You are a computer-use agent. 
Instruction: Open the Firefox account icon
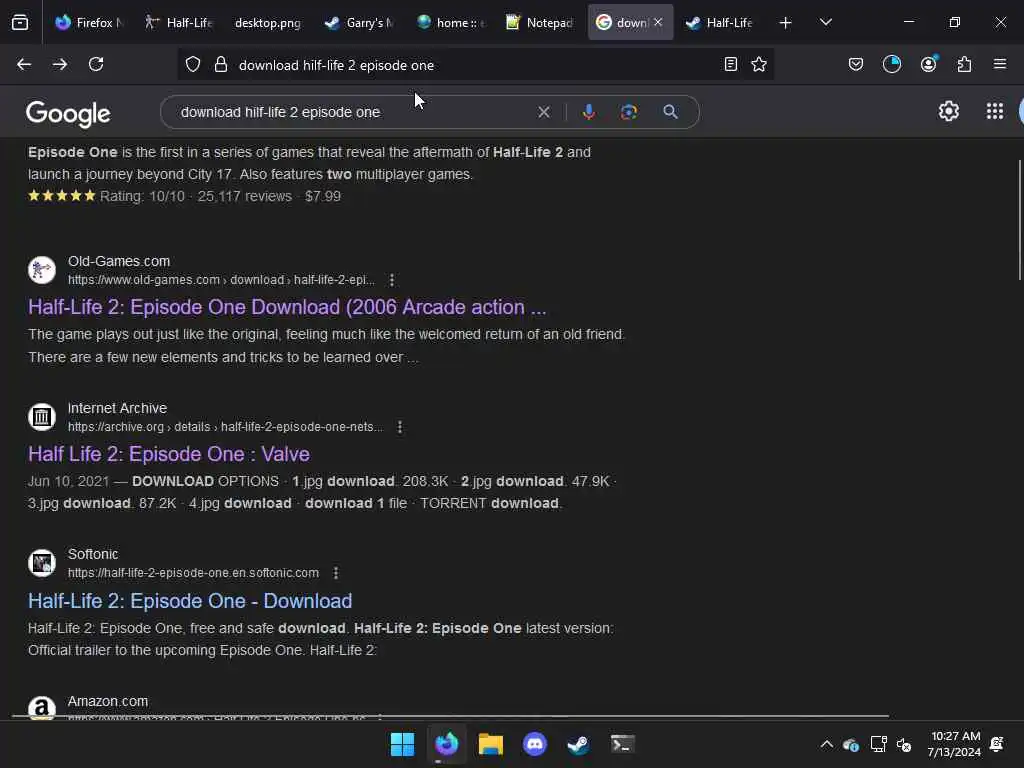click(x=929, y=64)
